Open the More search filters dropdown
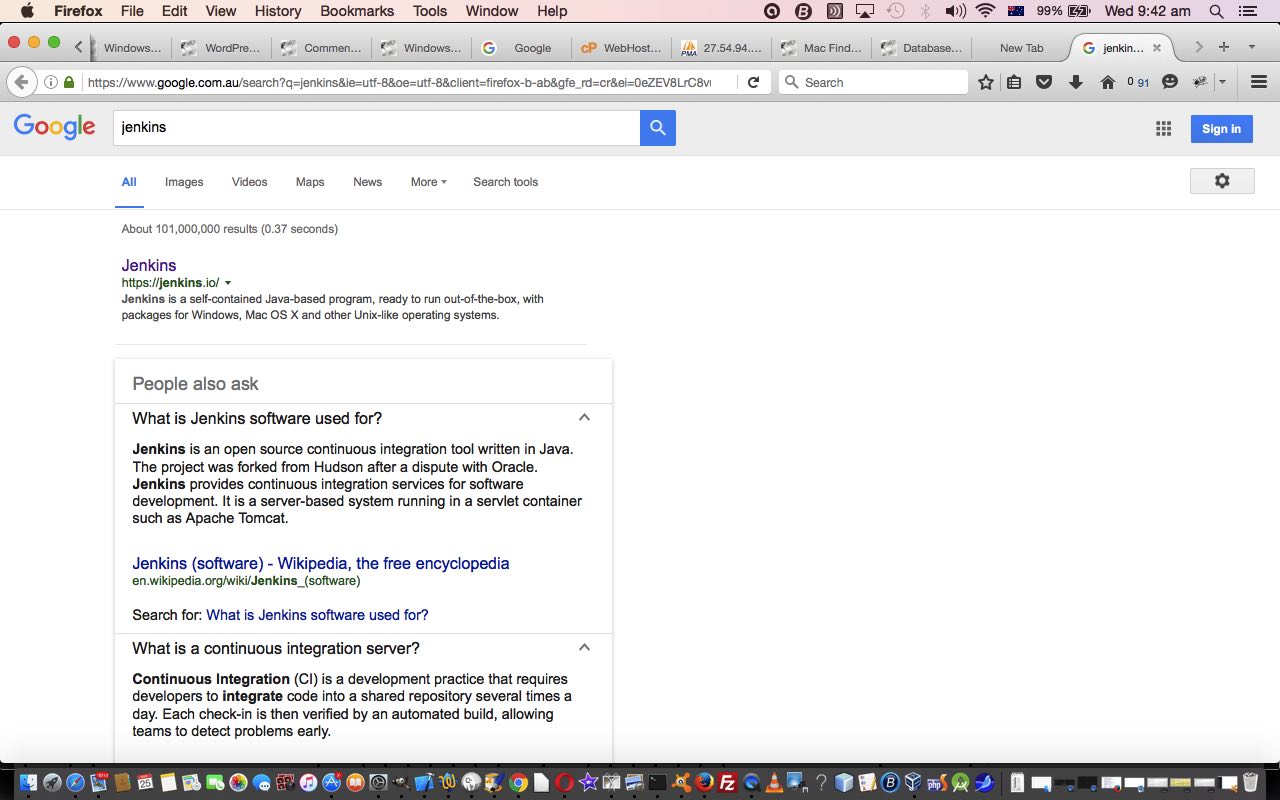The width and height of the screenshot is (1280, 800). coord(428,182)
